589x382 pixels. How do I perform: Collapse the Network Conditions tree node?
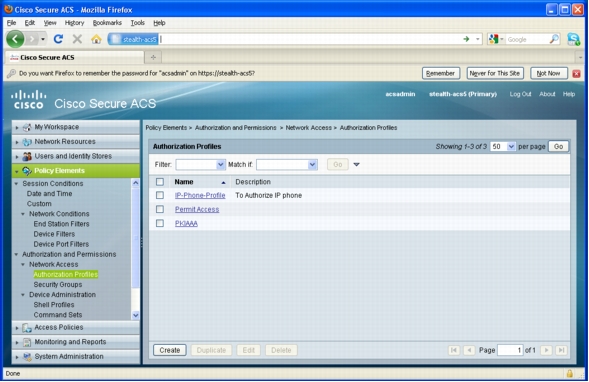(x=23, y=214)
